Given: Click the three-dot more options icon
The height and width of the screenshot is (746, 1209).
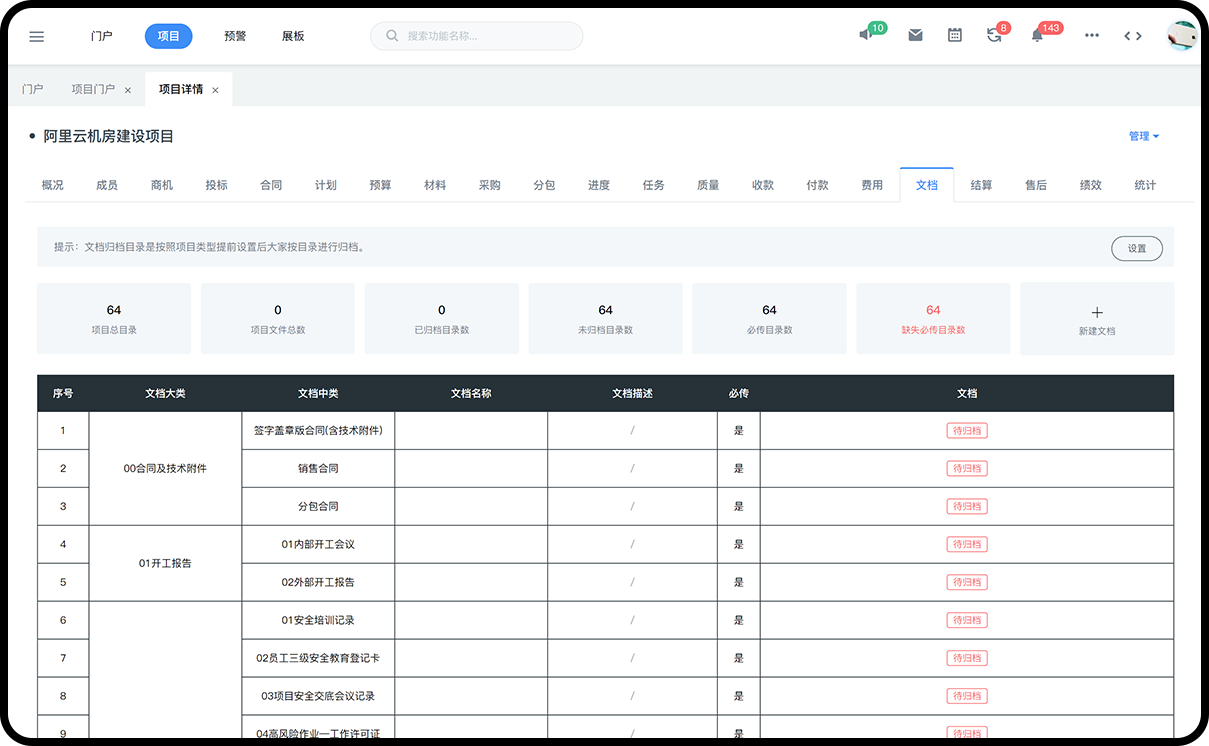Looking at the screenshot, I should click(1092, 35).
